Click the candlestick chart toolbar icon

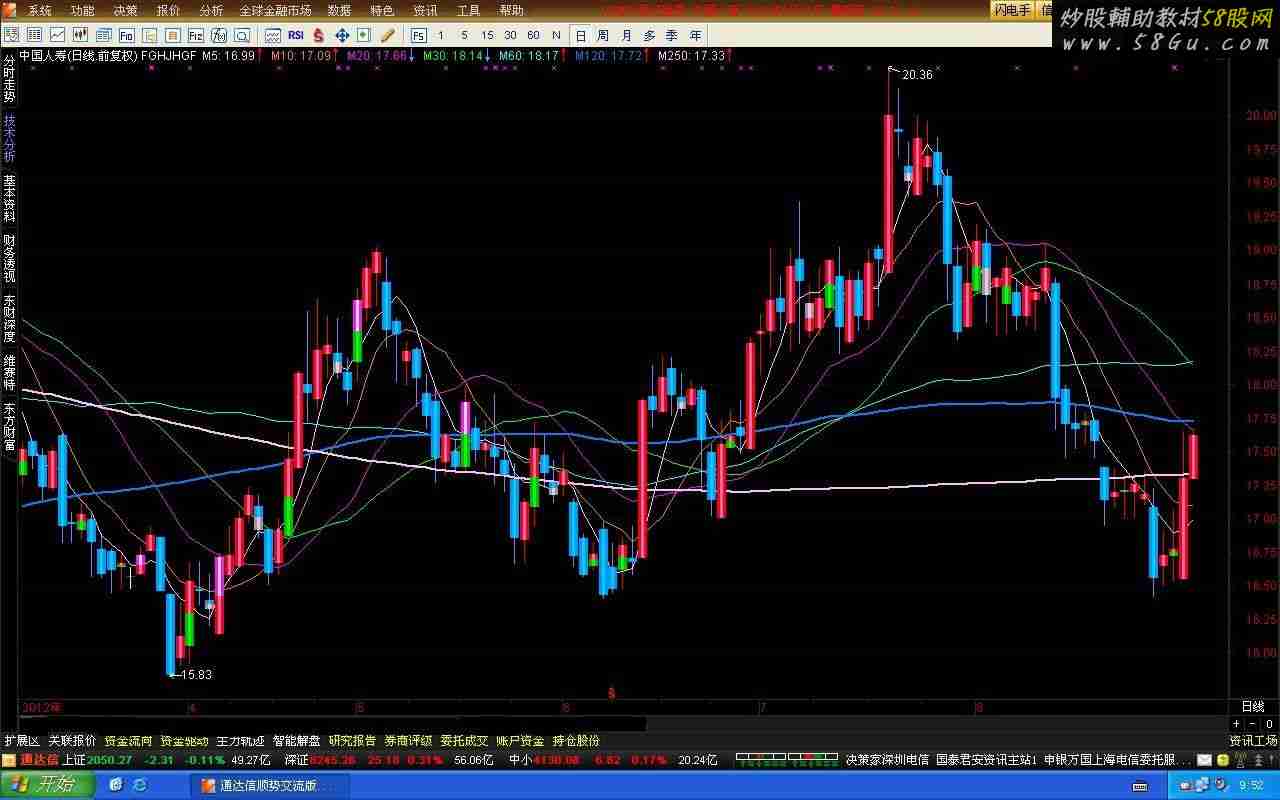80,35
